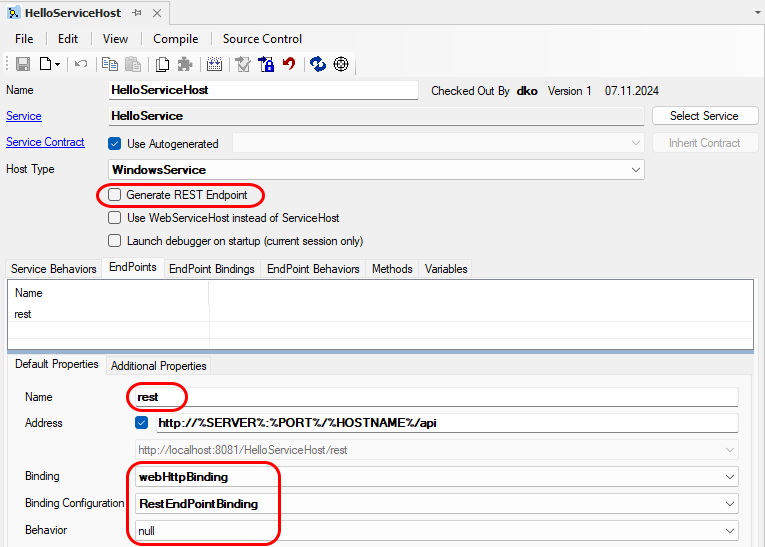765x547 pixels.
Task: Click the Select Service button
Action: click(705, 116)
